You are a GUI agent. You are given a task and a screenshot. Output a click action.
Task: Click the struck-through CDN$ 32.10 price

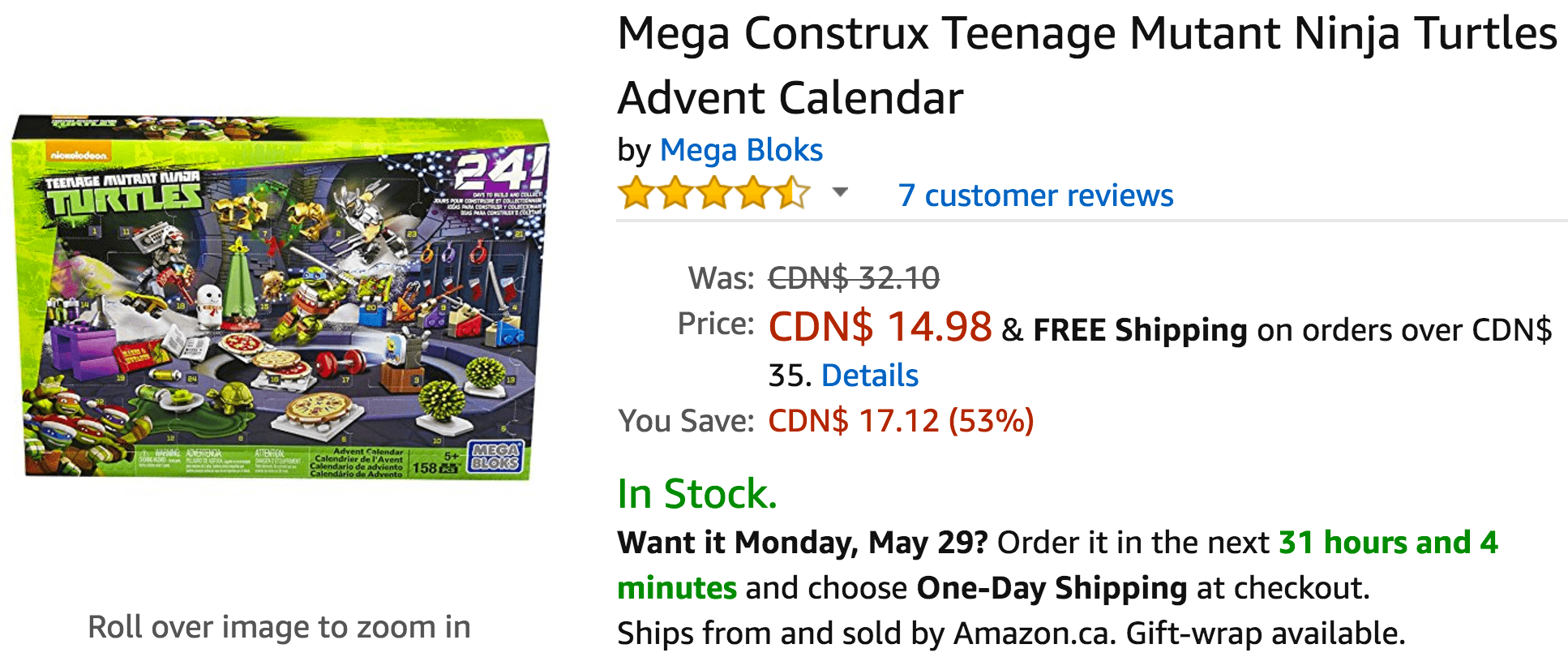853,278
